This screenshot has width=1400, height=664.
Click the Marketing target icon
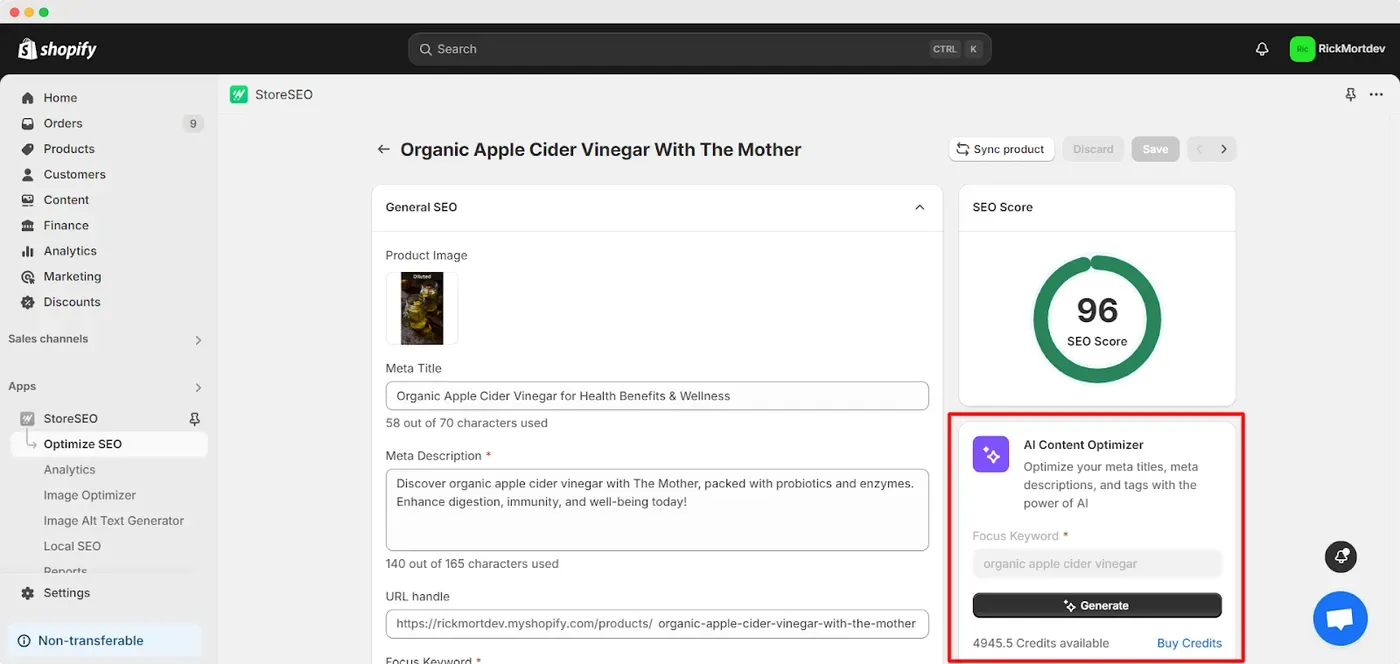(x=28, y=276)
